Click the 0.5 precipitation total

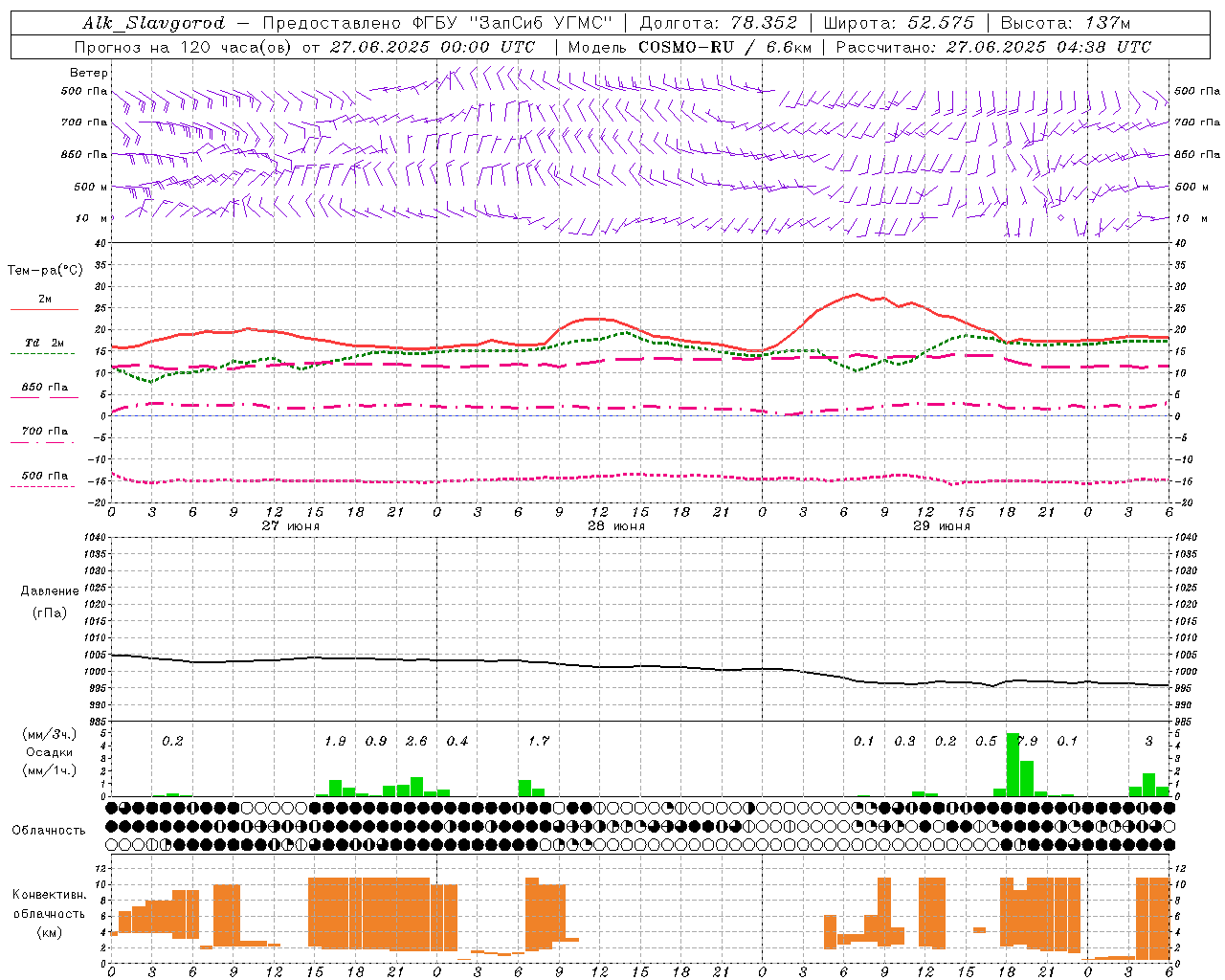986,741
